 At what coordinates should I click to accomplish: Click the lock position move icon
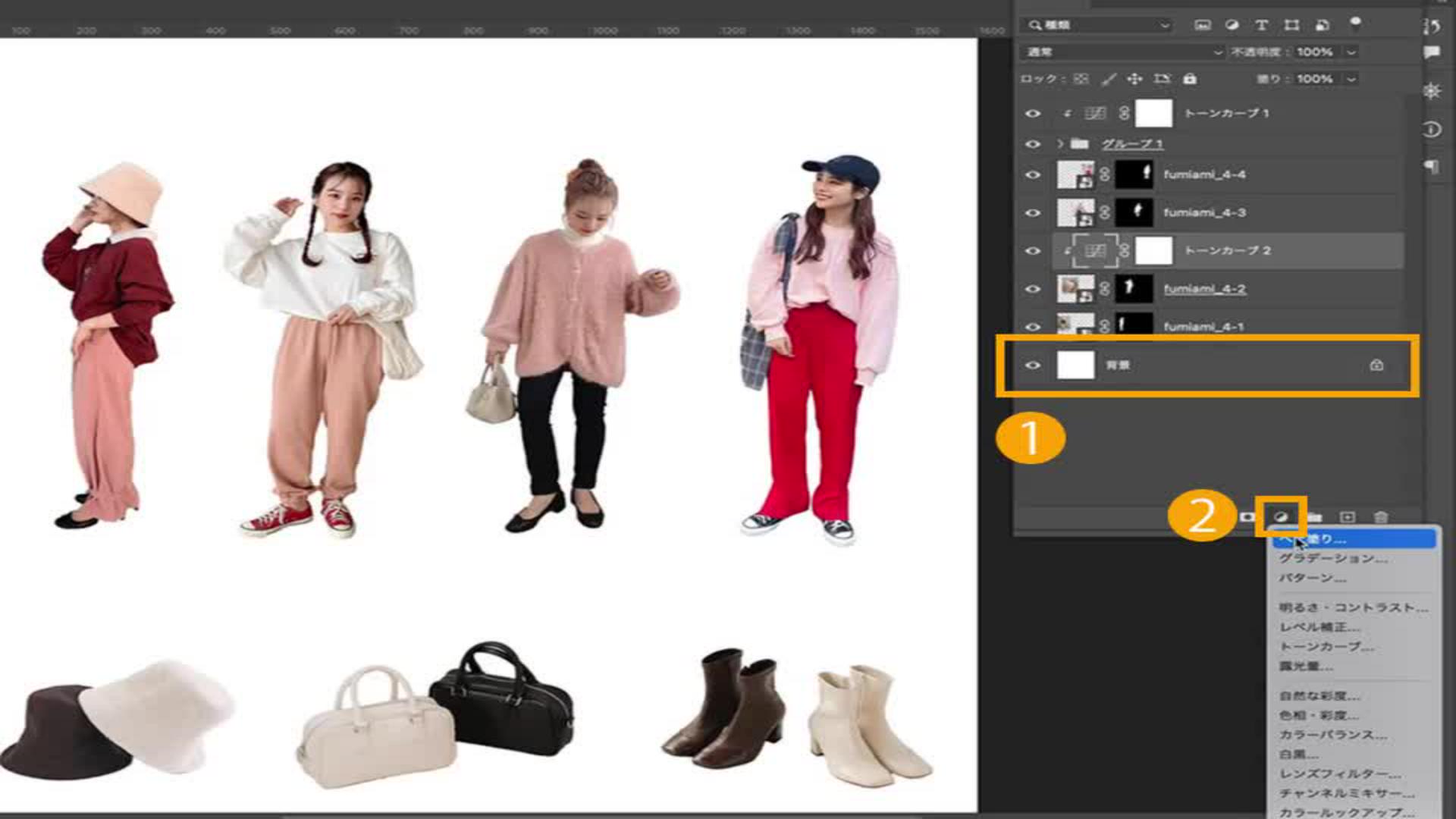[x=1134, y=79]
